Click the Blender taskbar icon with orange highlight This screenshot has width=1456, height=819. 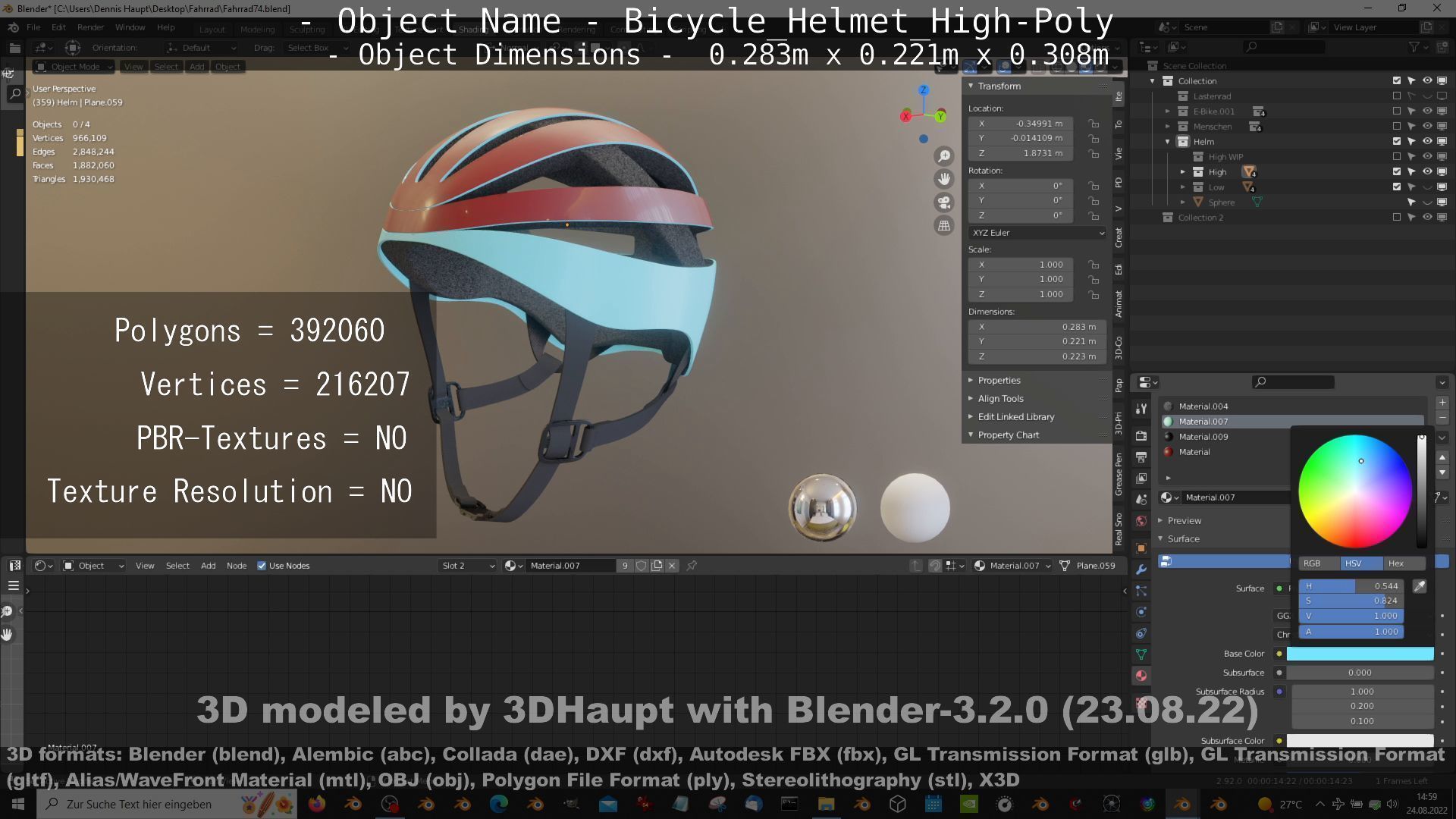(x=1182, y=804)
